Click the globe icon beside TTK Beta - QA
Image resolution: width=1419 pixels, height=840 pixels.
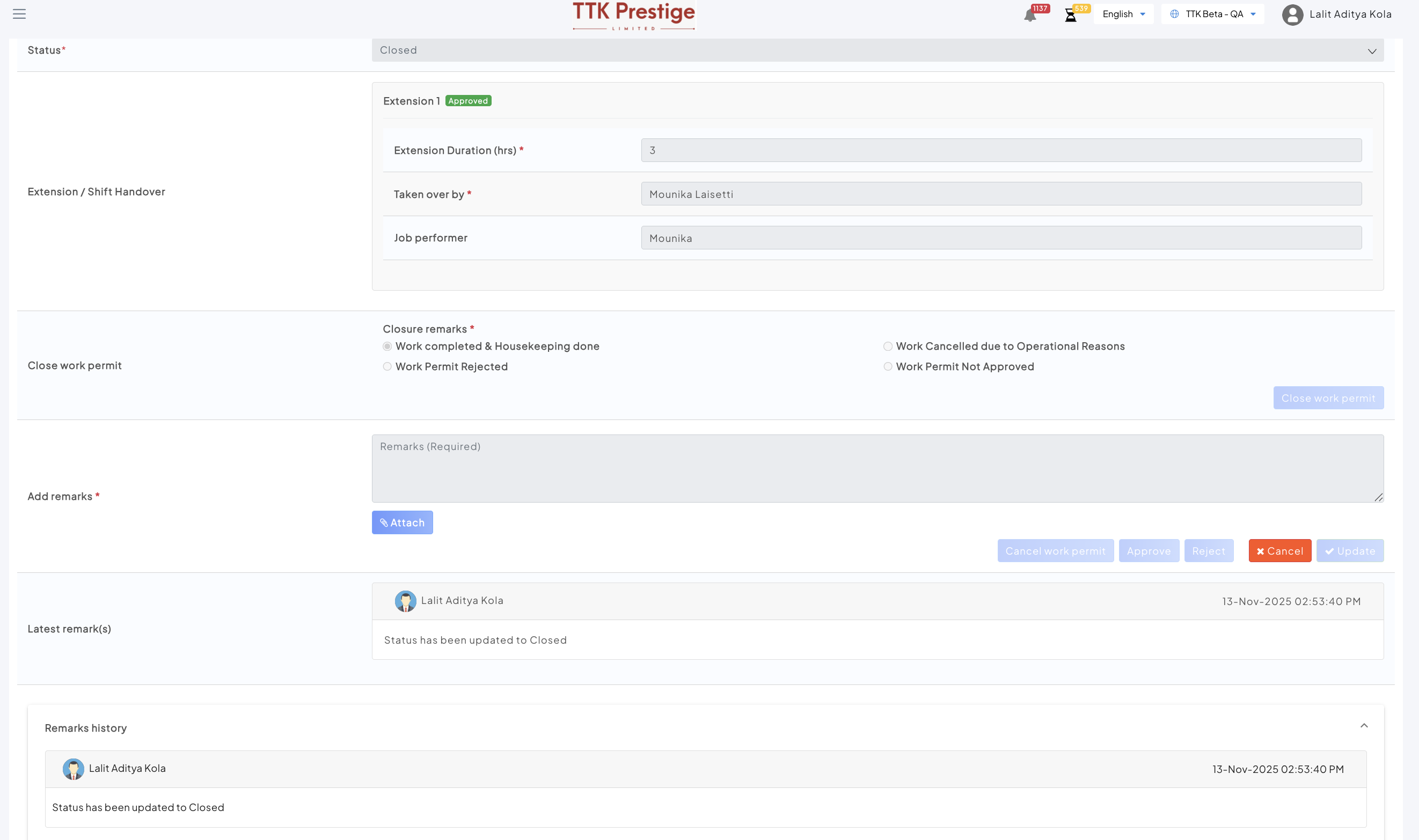click(1174, 14)
